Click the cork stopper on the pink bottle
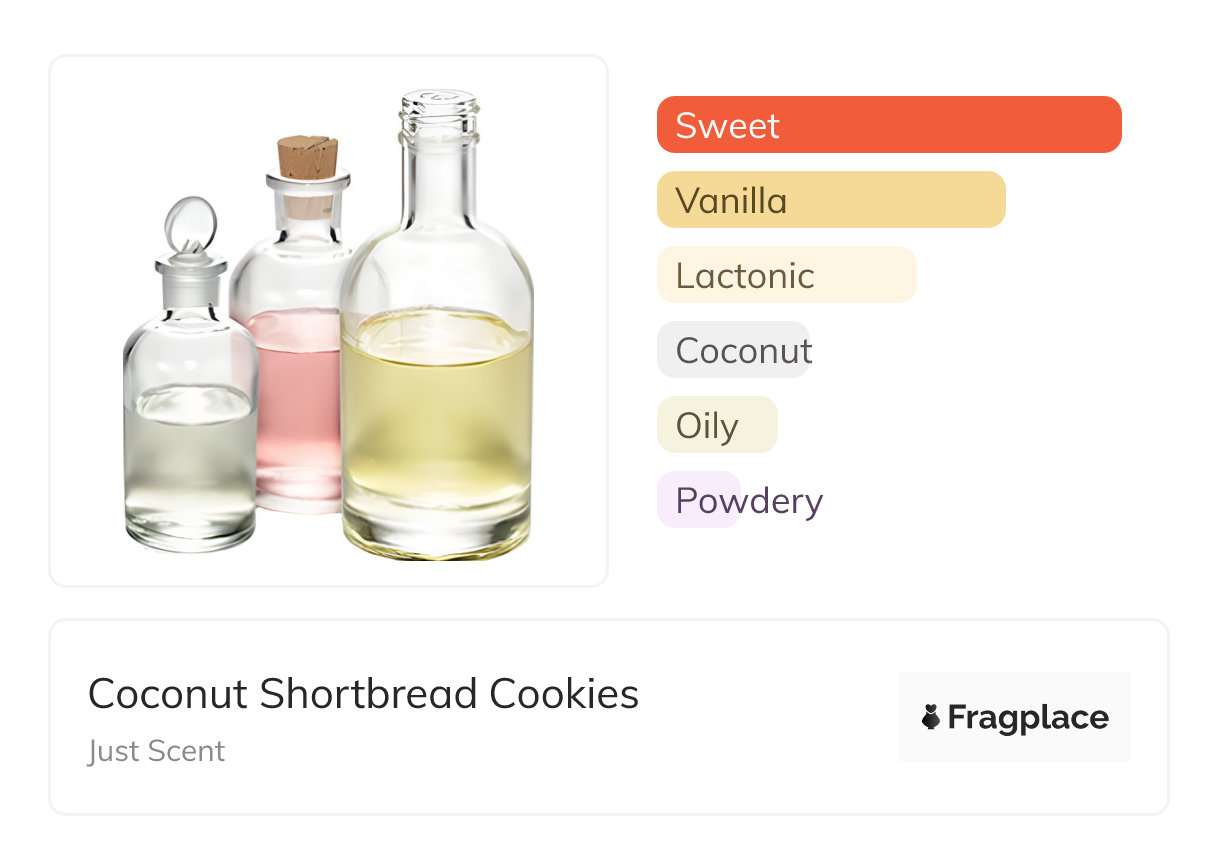Viewport: 1218px width, 864px height. [x=307, y=158]
